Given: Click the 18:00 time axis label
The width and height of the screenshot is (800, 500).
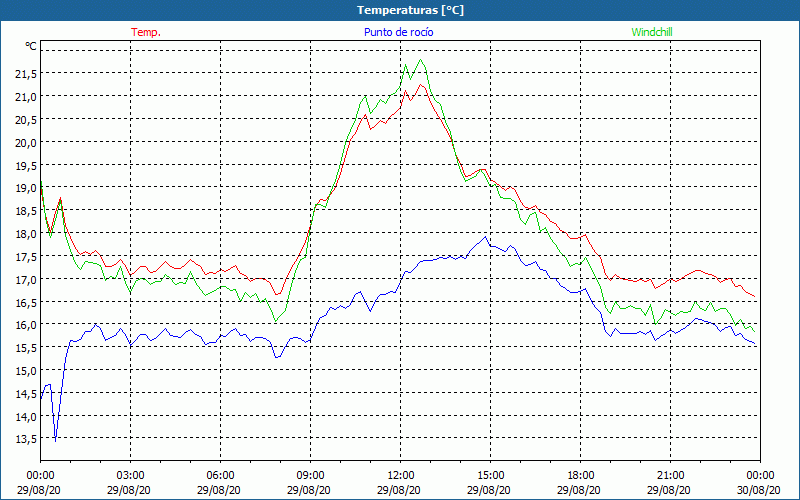Looking at the screenshot, I should [x=581, y=476].
